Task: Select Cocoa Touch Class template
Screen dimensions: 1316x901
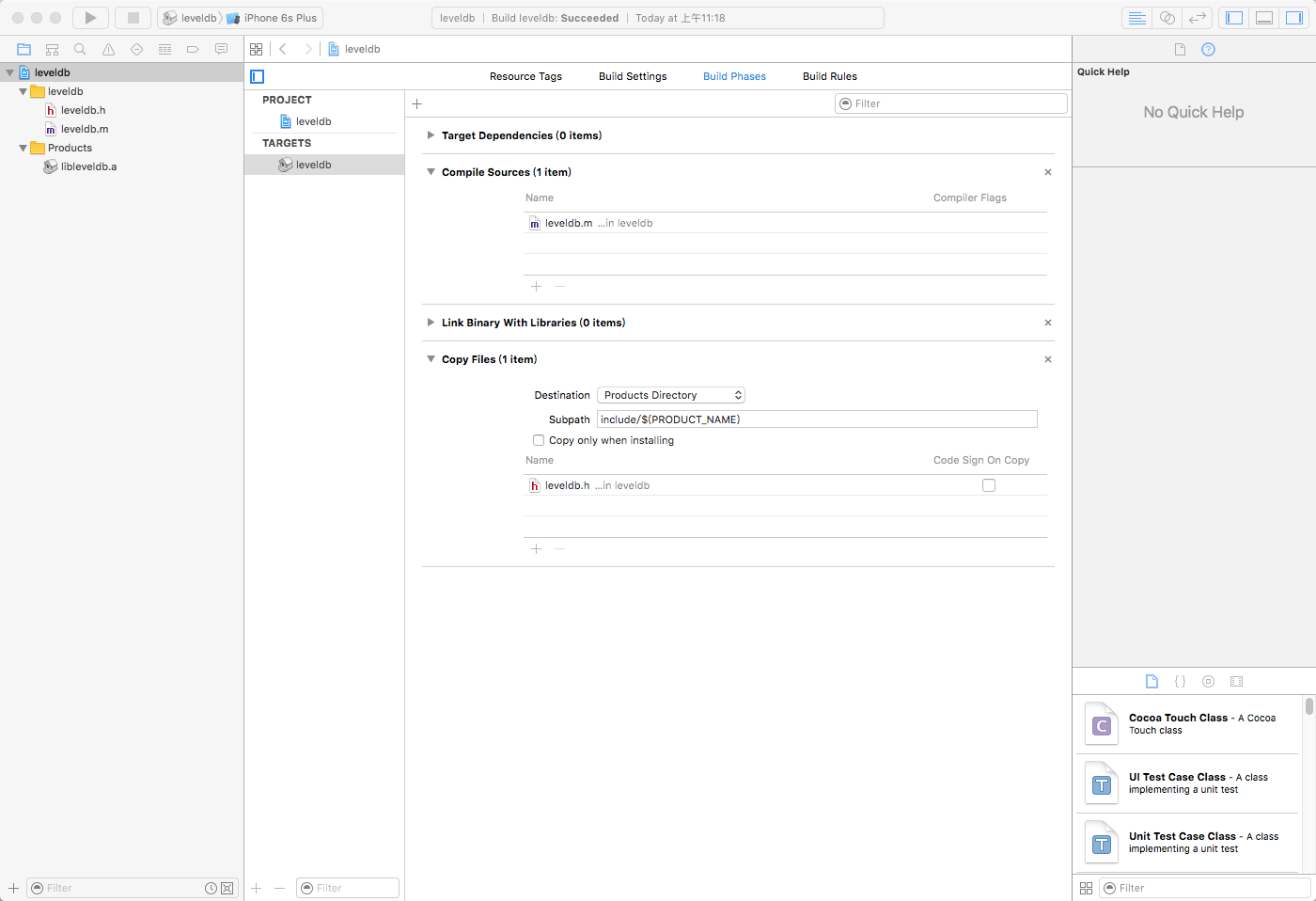Action: coord(1189,724)
